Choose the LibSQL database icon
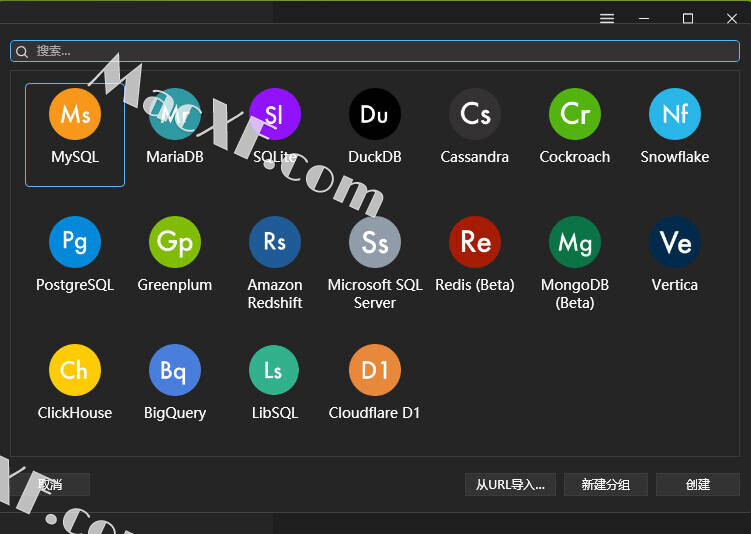The image size is (751, 534). 274,370
